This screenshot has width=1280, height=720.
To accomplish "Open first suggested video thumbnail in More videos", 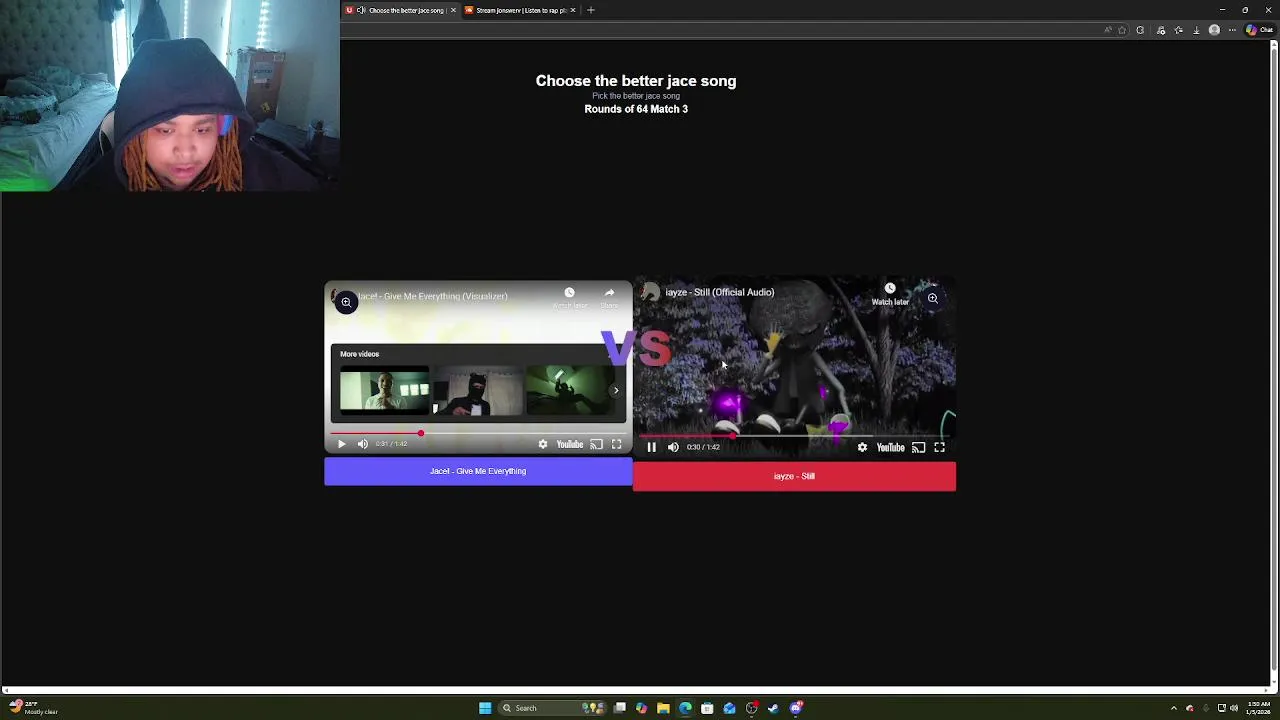I will point(384,390).
